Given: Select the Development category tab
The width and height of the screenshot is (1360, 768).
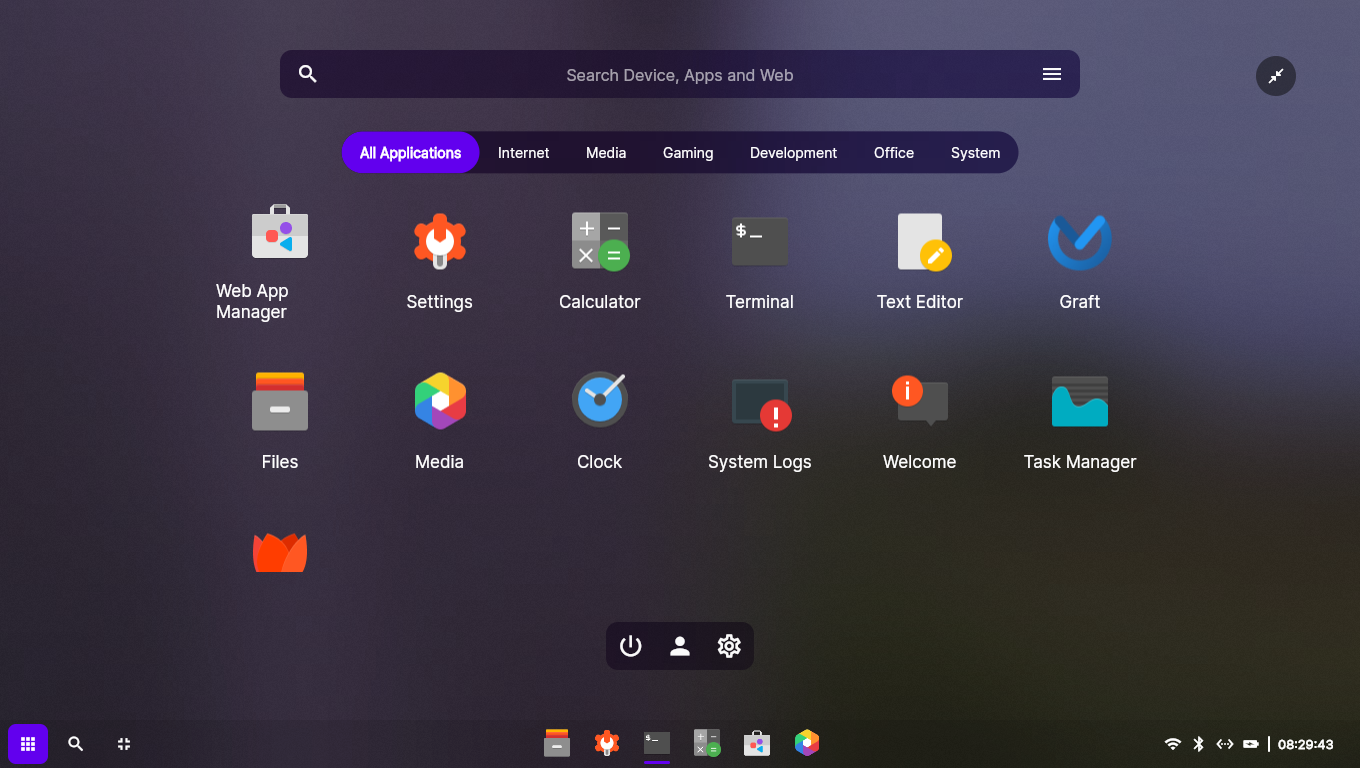Looking at the screenshot, I should (x=793, y=153).
